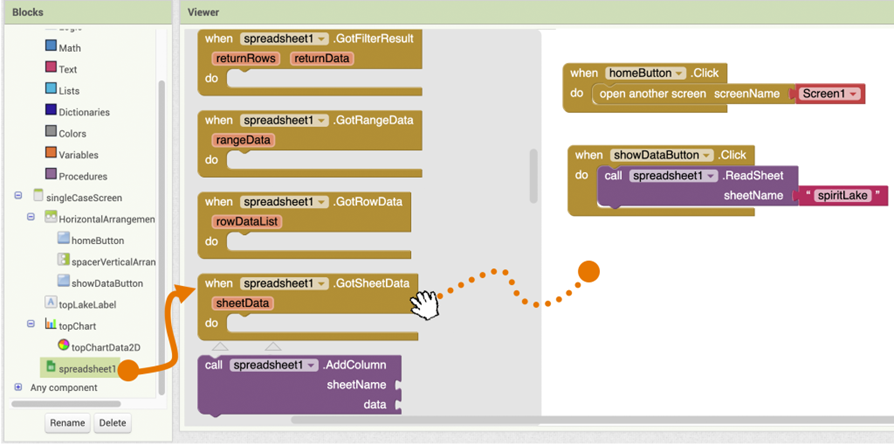Open the Text blocks category icon
894x446 pixels.
(51, 67)
